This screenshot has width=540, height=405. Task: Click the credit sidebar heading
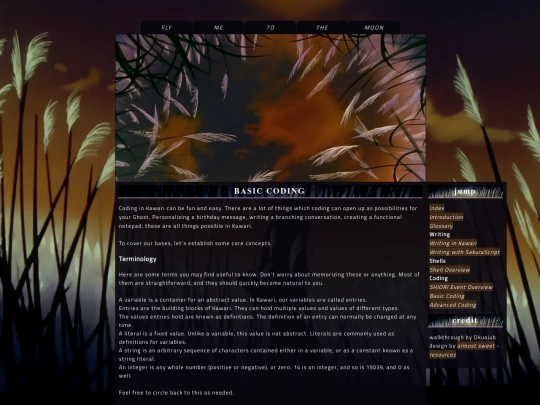click(465, 321)
